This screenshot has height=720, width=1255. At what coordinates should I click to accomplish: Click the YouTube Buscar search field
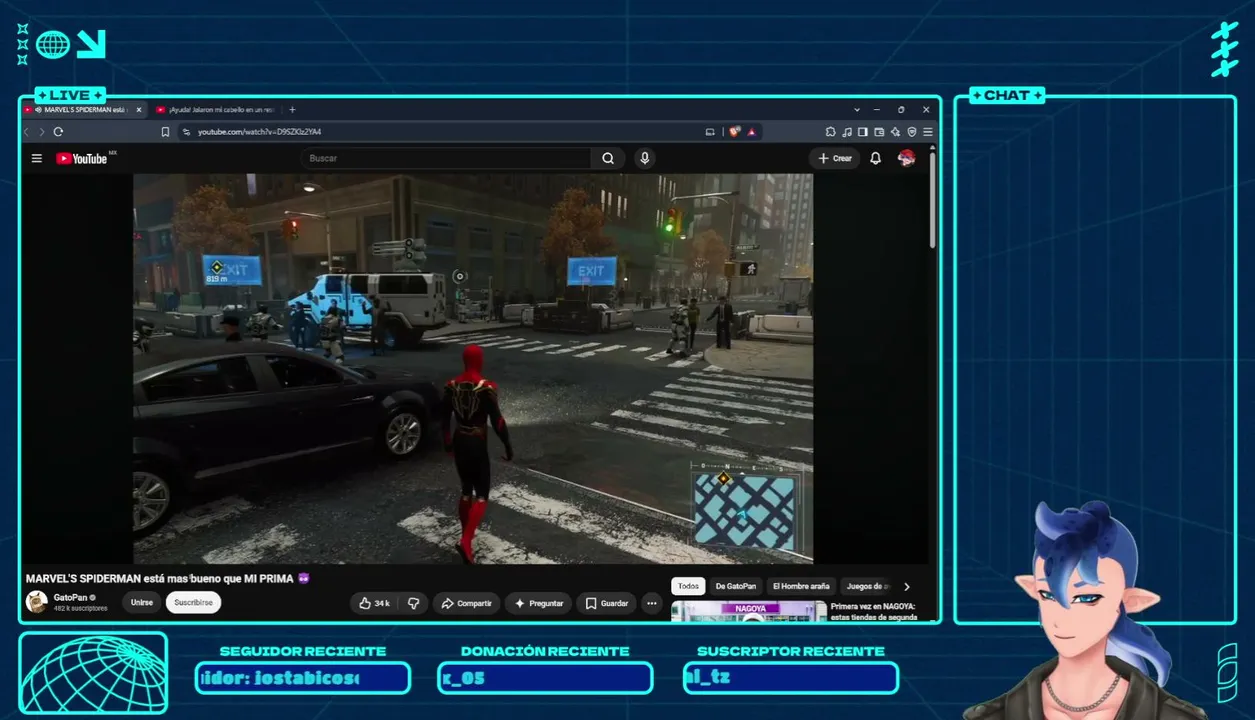coord(446,158)
